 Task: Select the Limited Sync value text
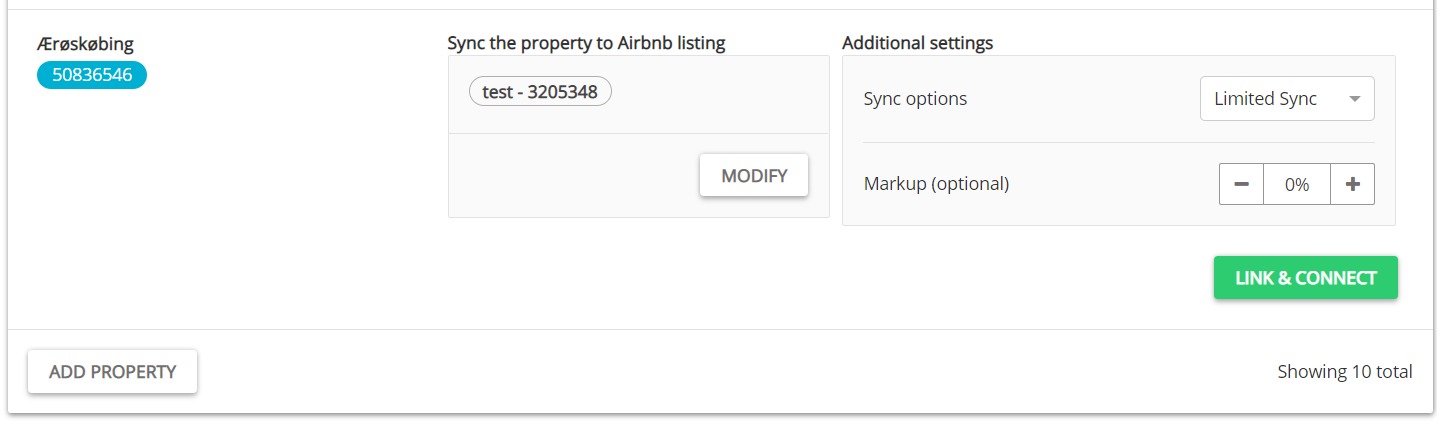click(1265, 99)
